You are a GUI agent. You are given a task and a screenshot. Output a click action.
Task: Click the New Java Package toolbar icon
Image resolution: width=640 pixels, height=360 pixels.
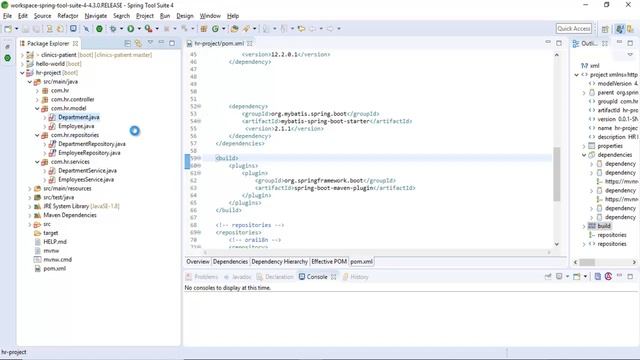204,29
